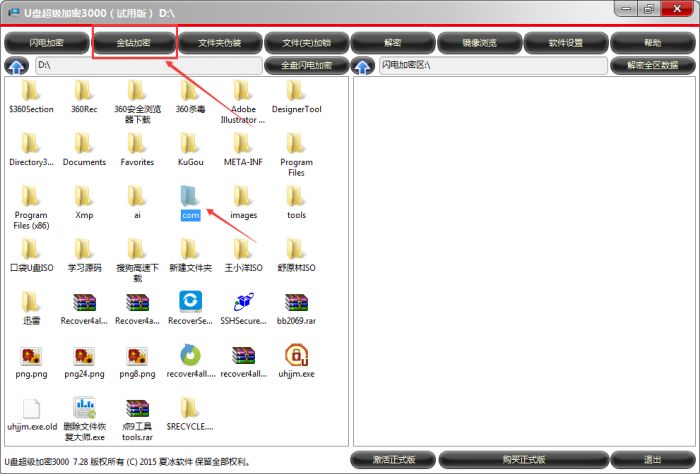Click the 激活正式版 button
700x474 pixels.
click(393, 460)
